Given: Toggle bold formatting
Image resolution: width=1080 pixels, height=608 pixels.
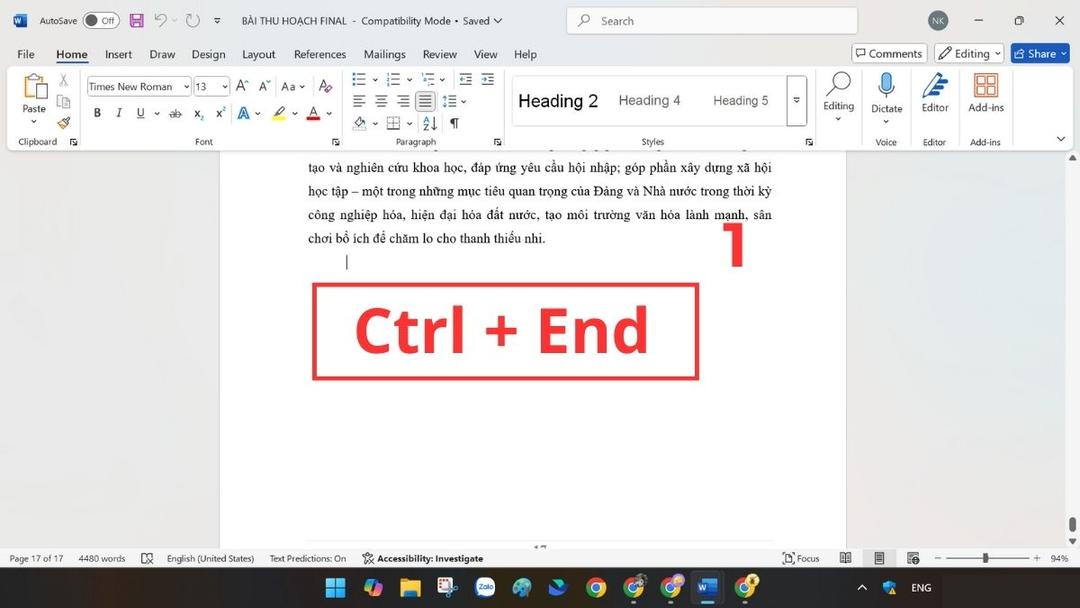Looking at the screenshot, I should click(x=97, y=112).
